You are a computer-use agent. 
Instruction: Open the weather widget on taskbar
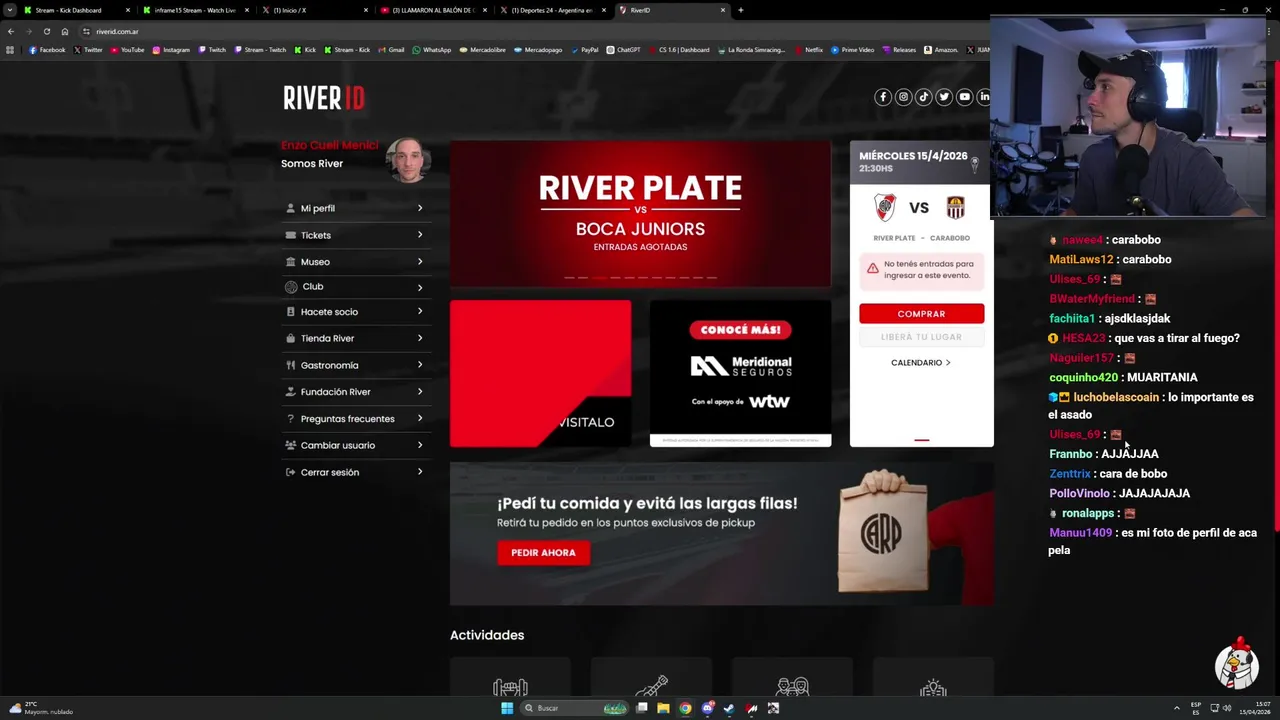point(40,708)
